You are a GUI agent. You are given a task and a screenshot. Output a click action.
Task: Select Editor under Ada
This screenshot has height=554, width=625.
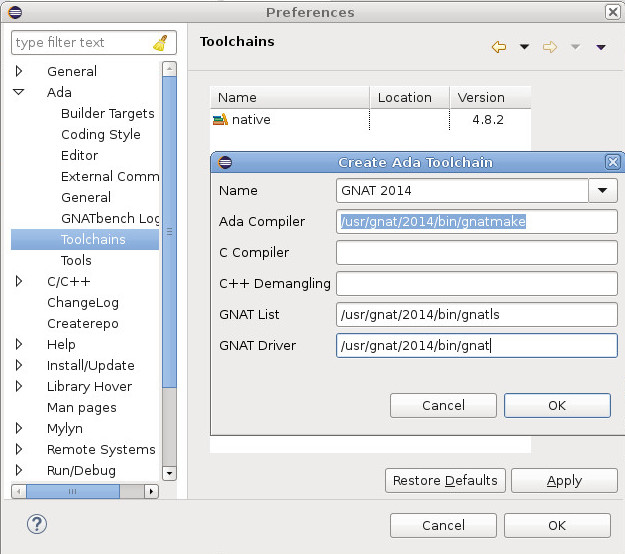[79, 155]
